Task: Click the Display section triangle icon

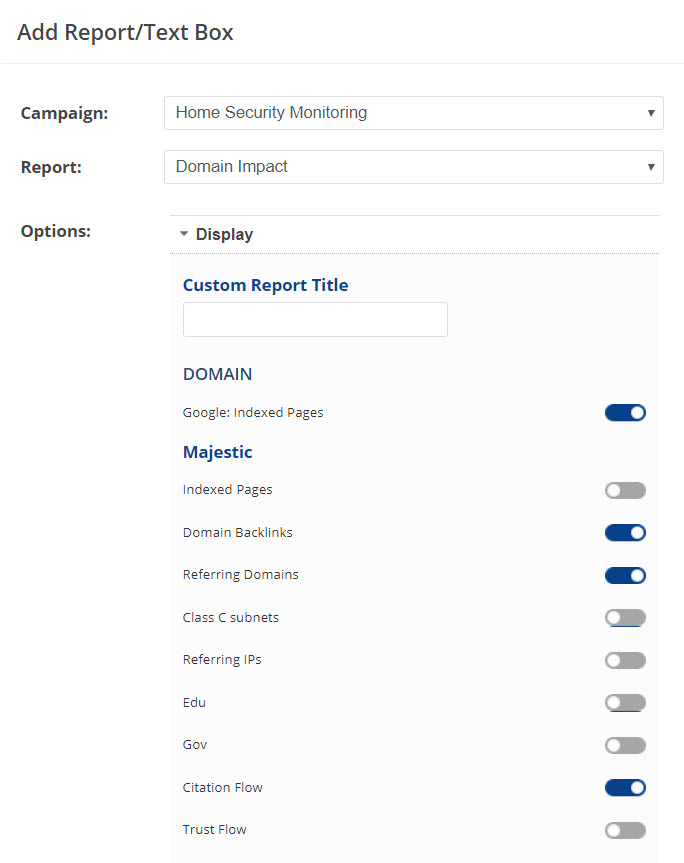Action: 184,235
